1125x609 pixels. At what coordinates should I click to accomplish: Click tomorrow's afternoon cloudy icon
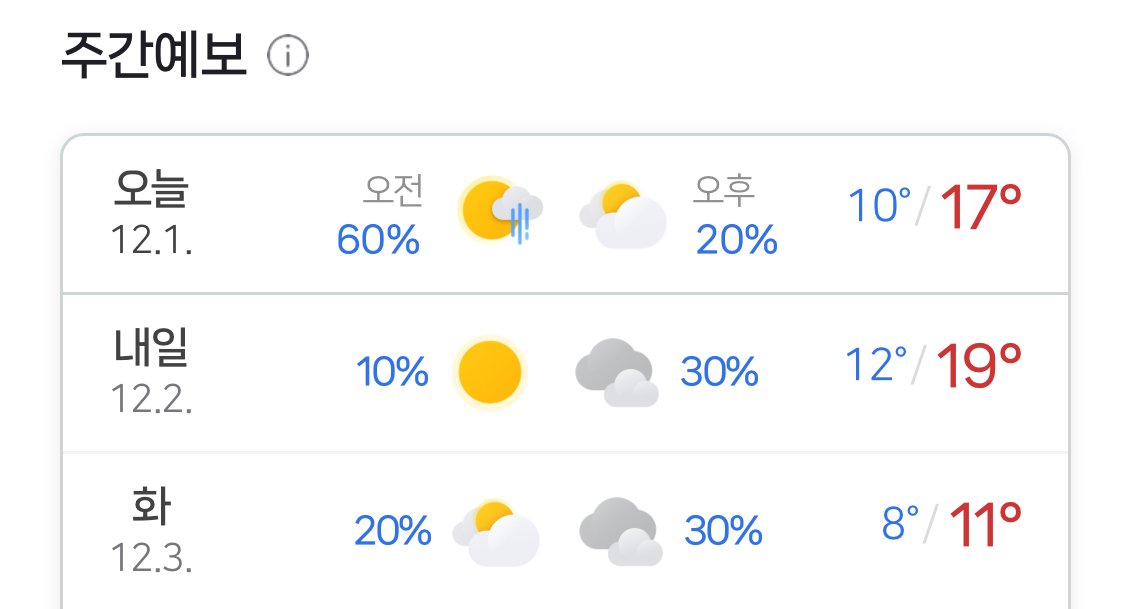point(617,373)
